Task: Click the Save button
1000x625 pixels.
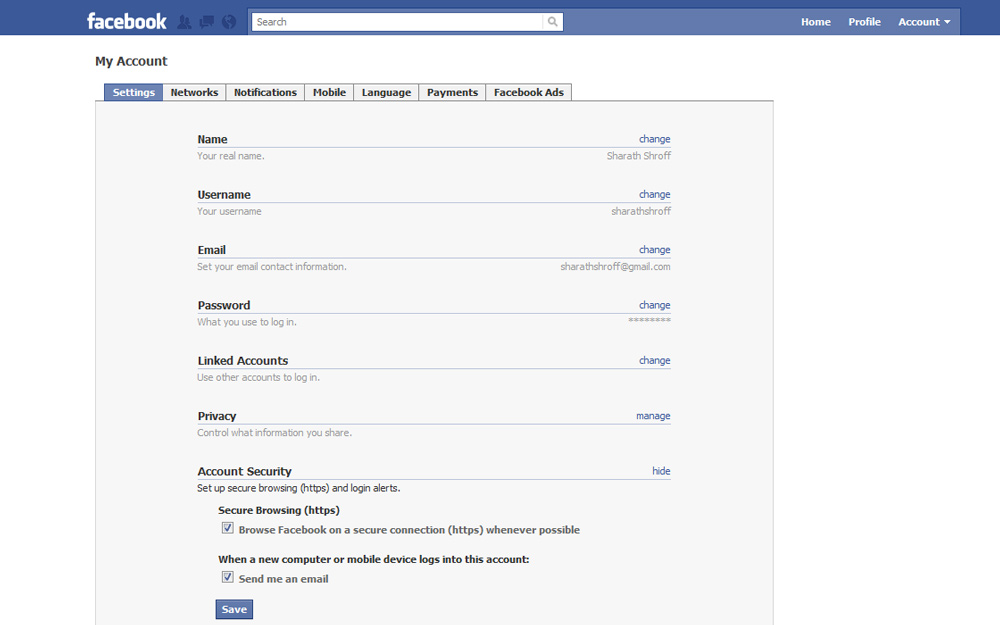Action: click(x=234, y=609)
